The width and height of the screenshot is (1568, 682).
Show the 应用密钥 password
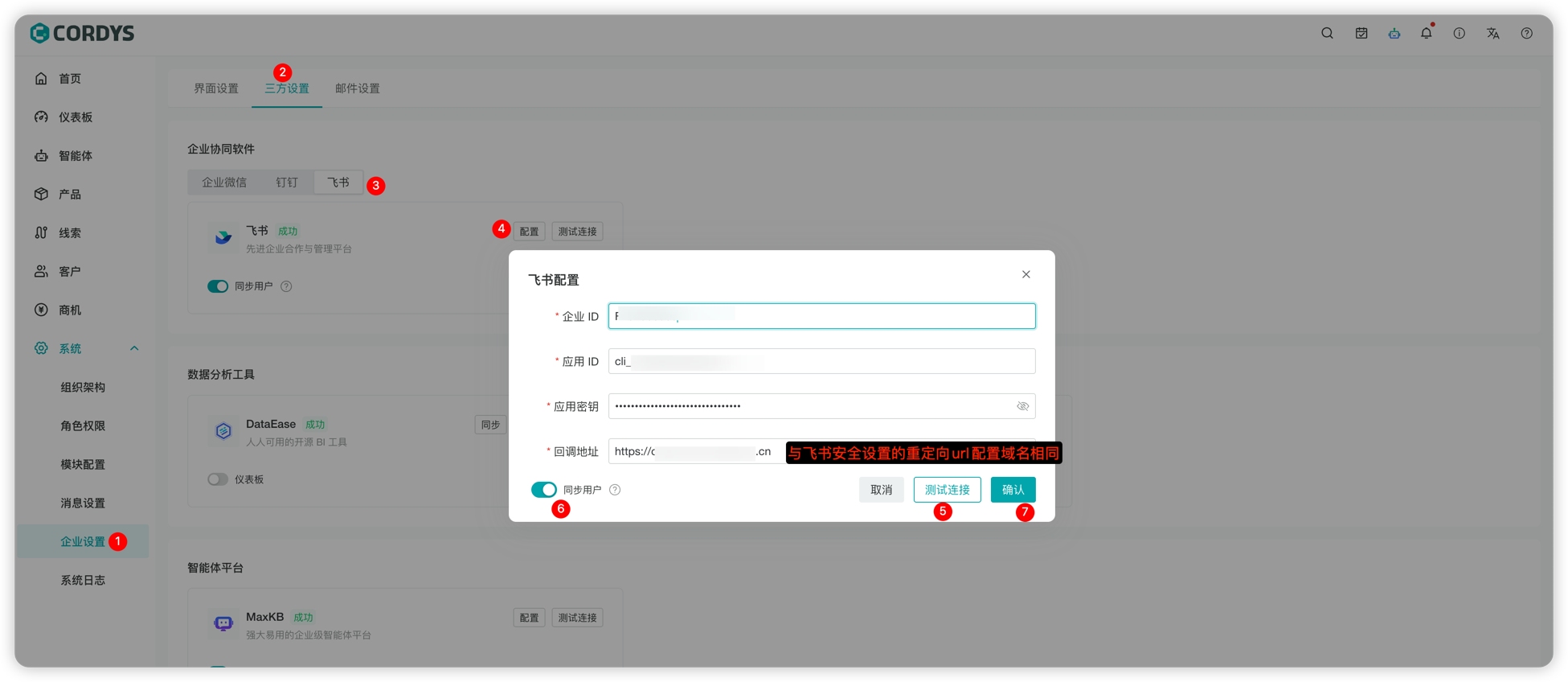pyautogui.click(x=1022, y=406)
